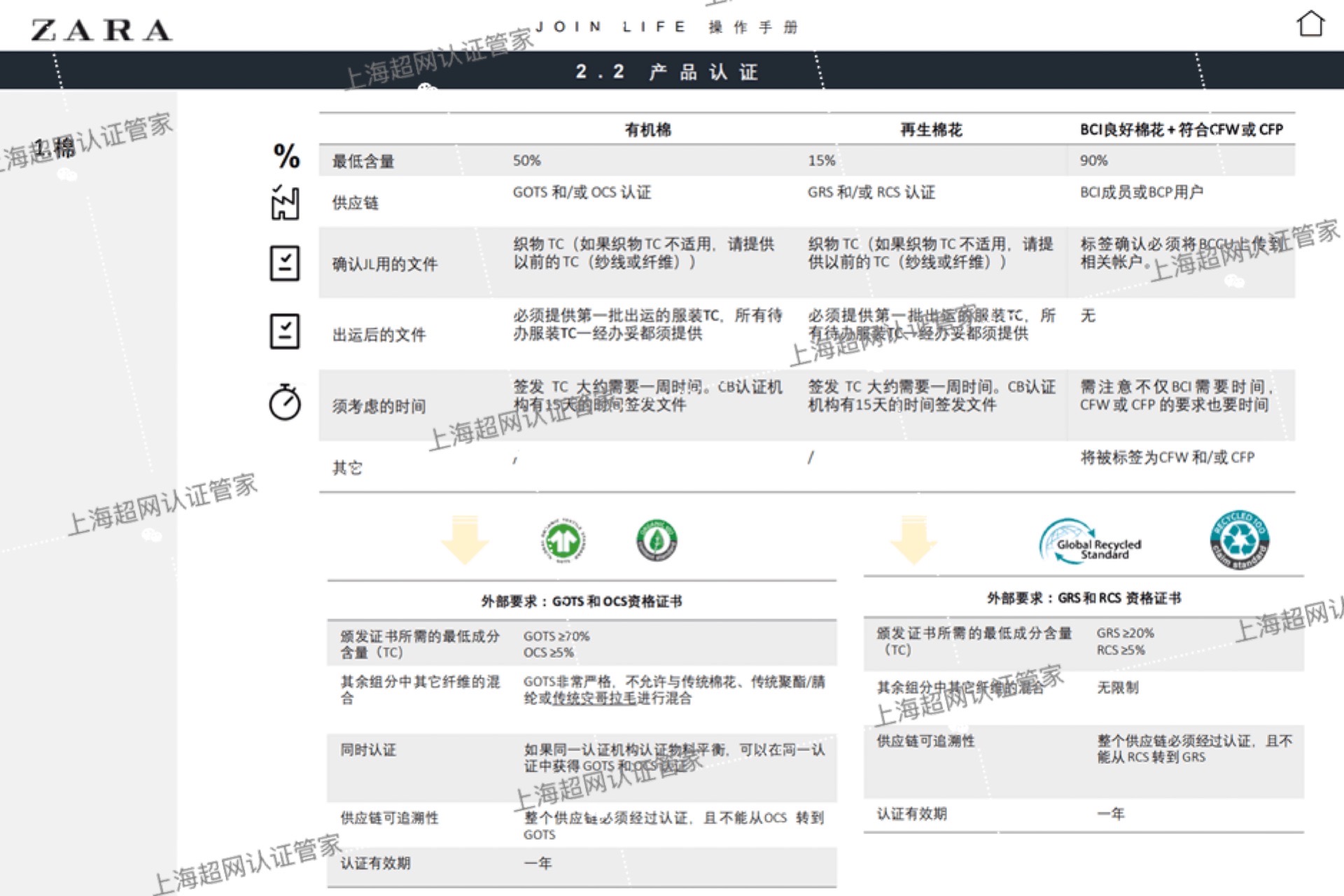Viewport: 1344px width, 896px height.
Task: Click 外部要求：GOTS 和 OCS资格证书 heading
Action: 582,601
